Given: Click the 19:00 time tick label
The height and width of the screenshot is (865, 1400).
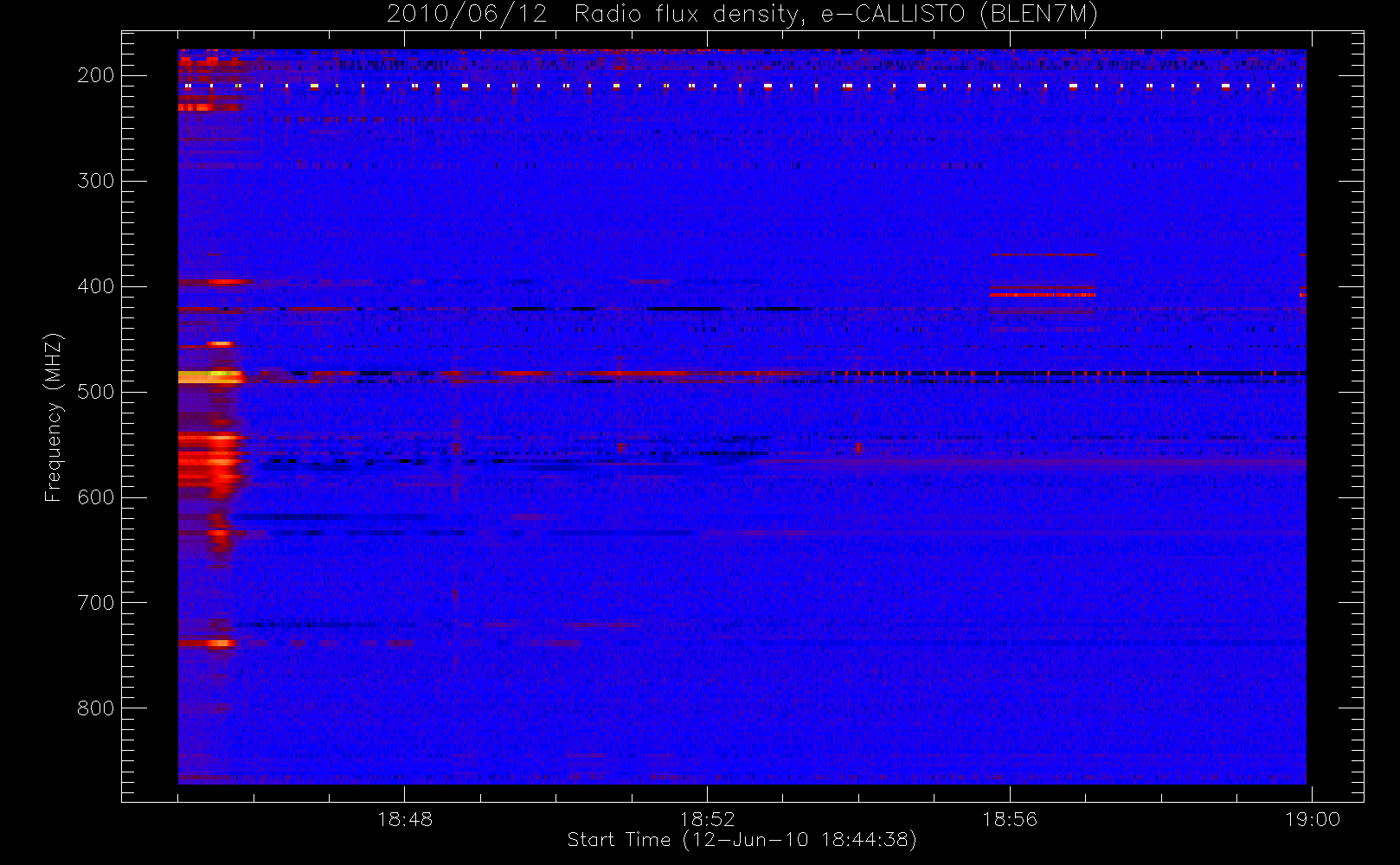Looking at the screenshot, I should pyautogui.click(x=1312, y=819).
